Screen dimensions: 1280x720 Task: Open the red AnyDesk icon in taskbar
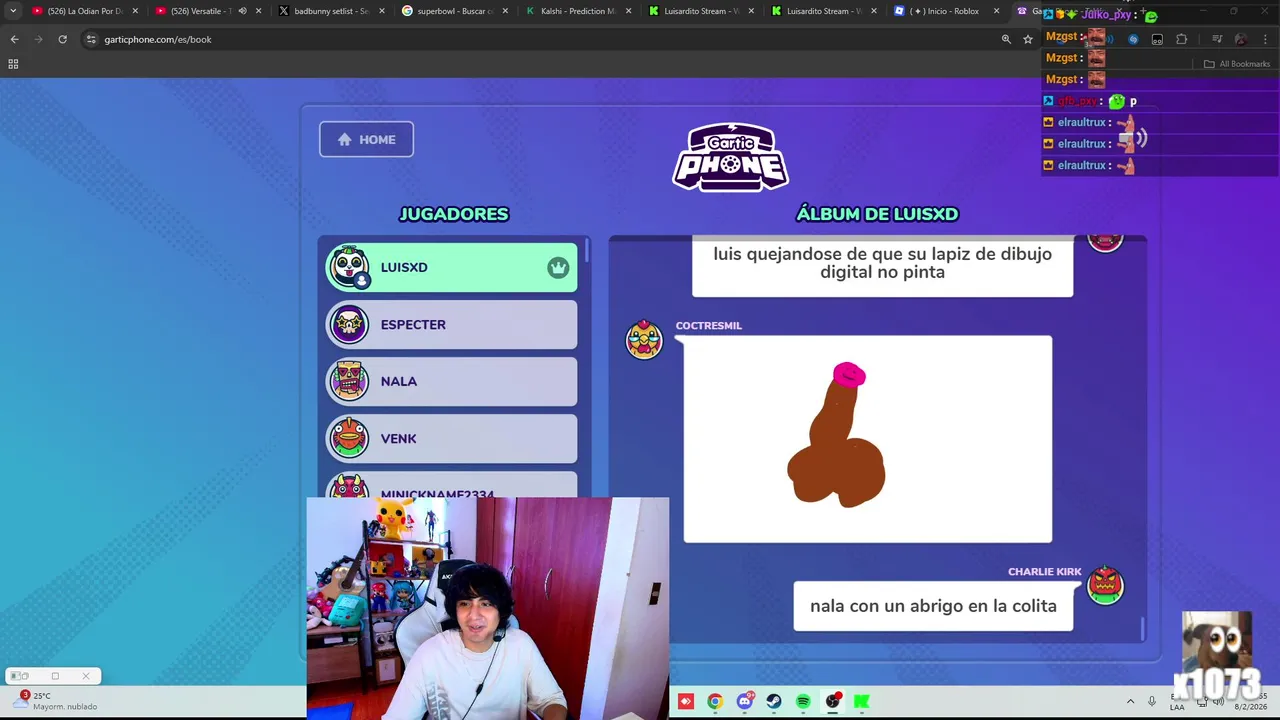686,702
